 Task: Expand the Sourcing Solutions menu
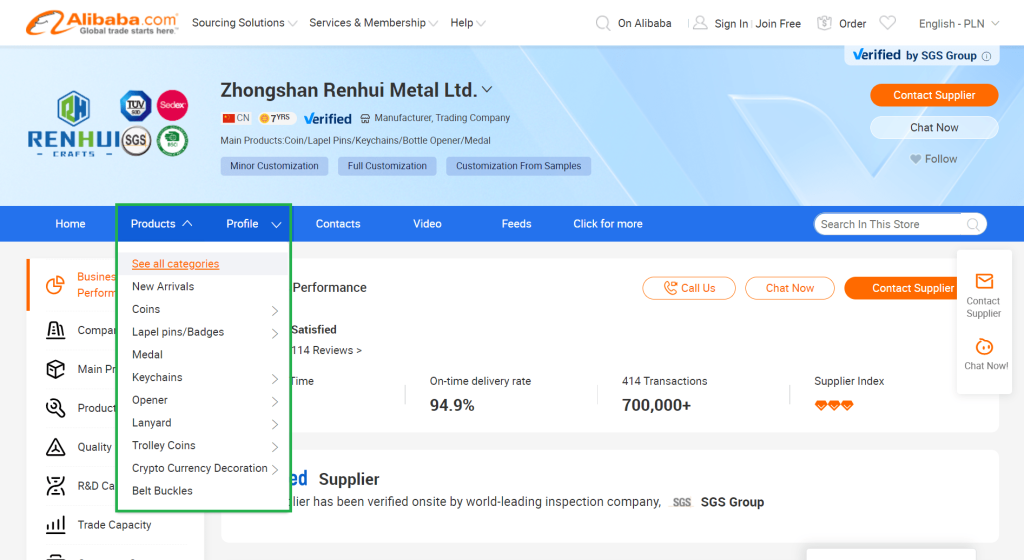coord(244,23)
